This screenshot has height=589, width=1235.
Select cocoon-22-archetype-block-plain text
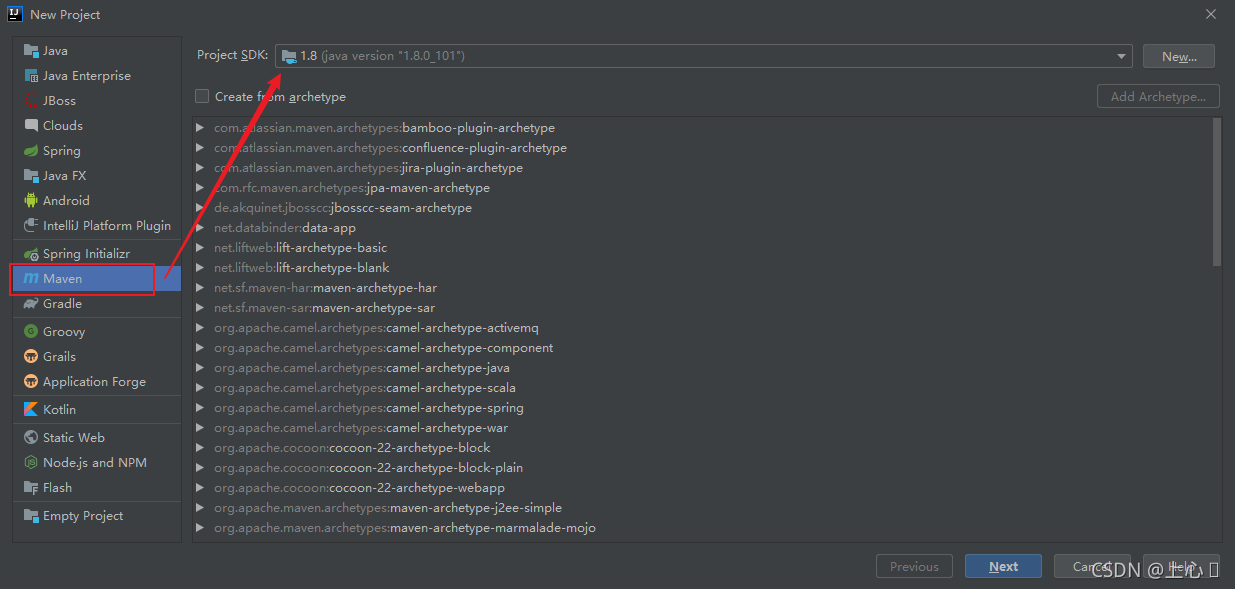426,467
